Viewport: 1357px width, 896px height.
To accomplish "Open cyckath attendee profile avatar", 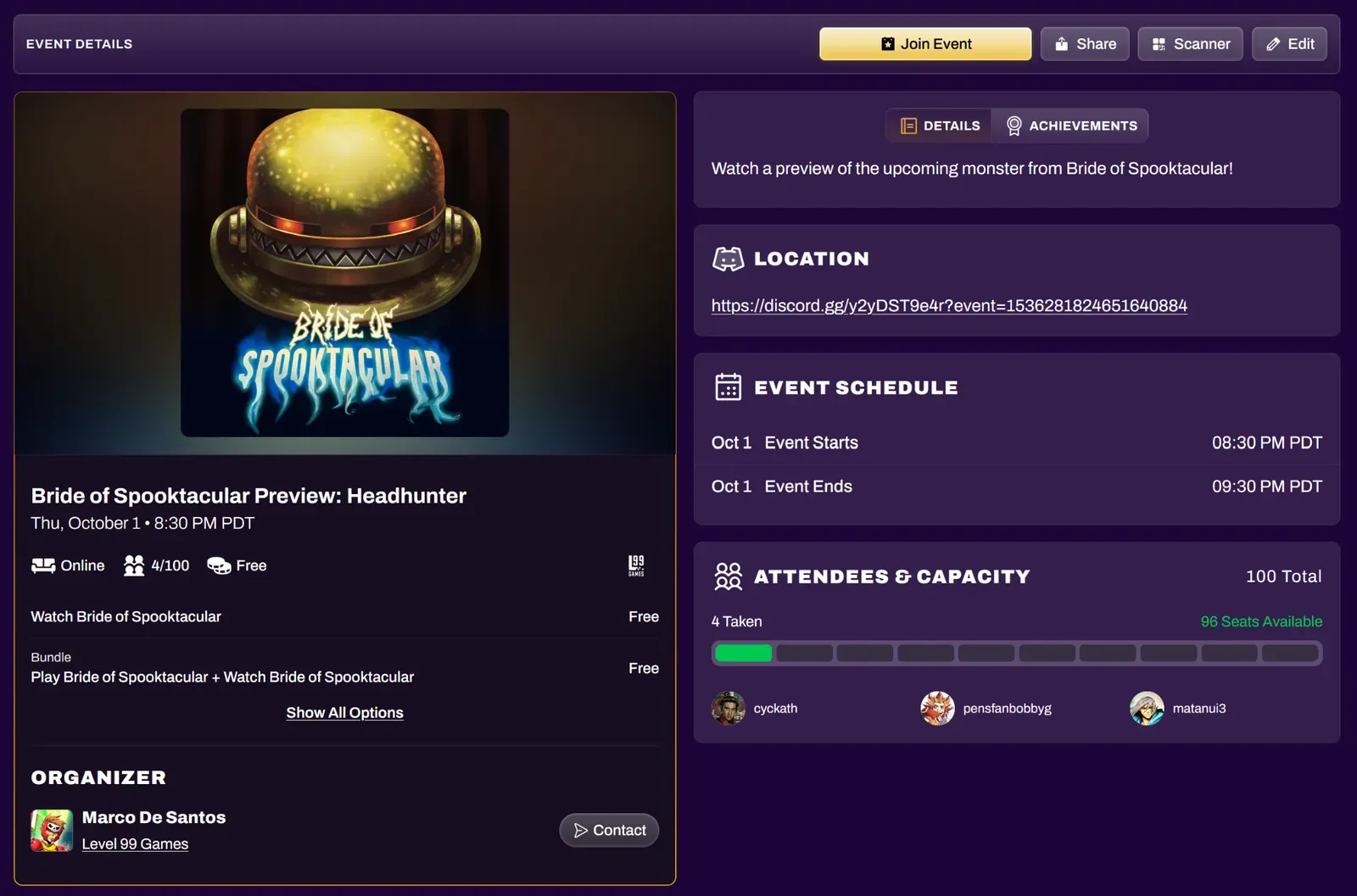I will [729, 708].
